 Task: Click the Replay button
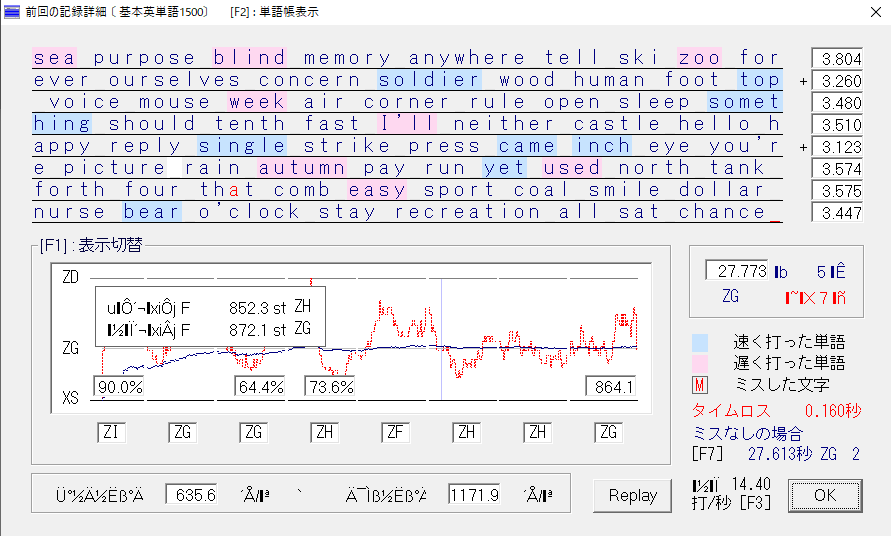pyautogui.click(x=632, y=496)
